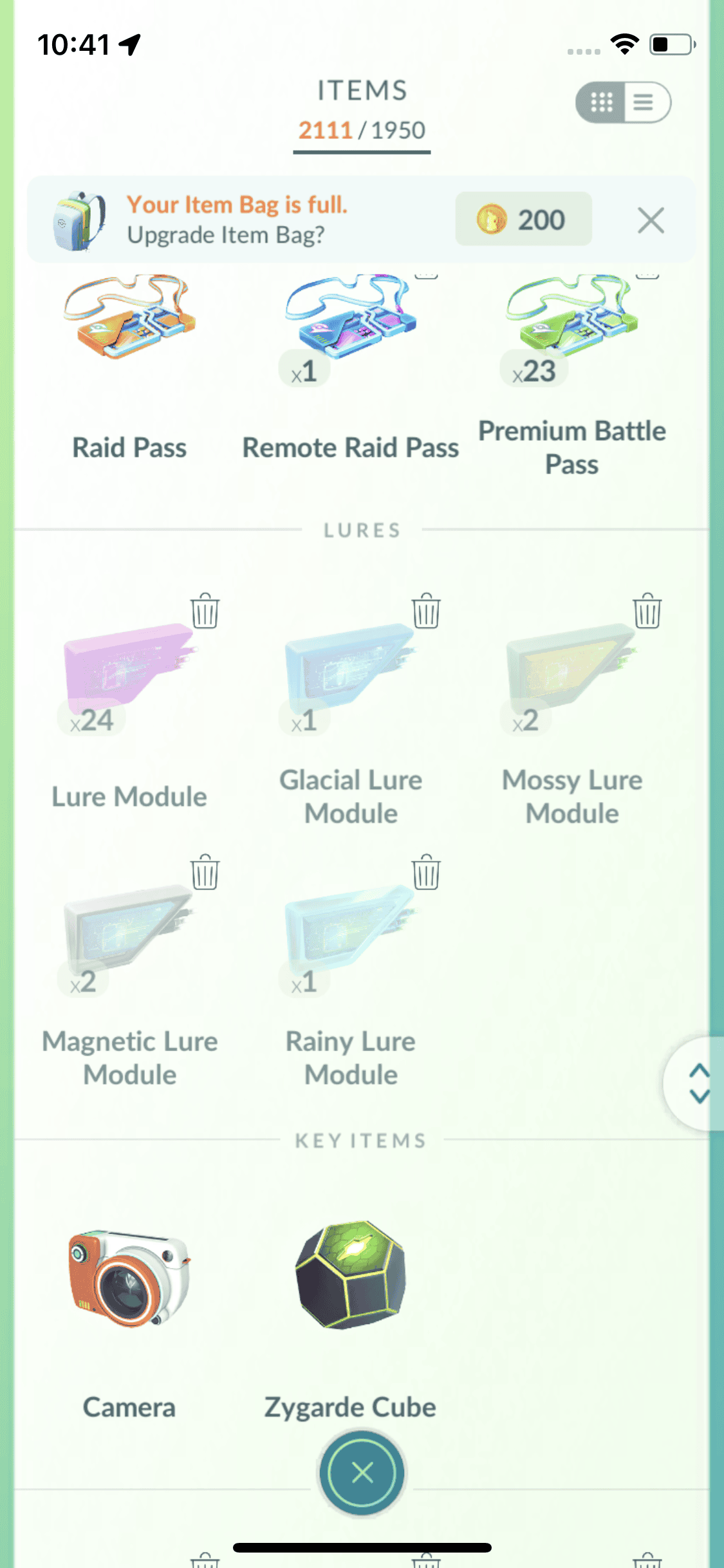Image resolution: width=724 pixels, height=1568 pixels.
Task: Tap trash icon above Rainy Lure Module
Action: [x=426, y=872]
